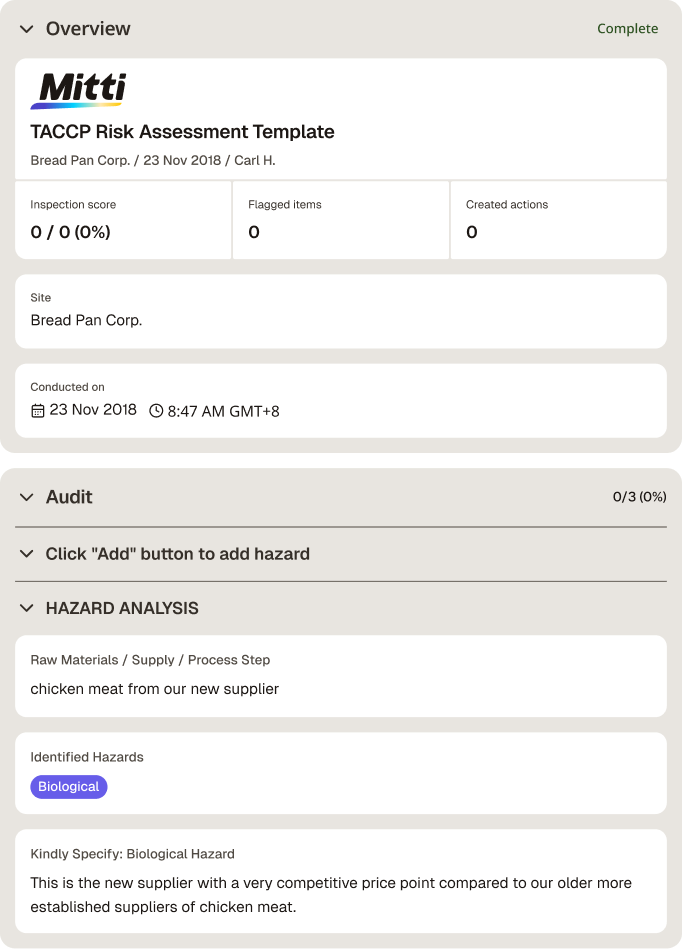
Task: Select the Biological hazard tag
Action: 68,787
